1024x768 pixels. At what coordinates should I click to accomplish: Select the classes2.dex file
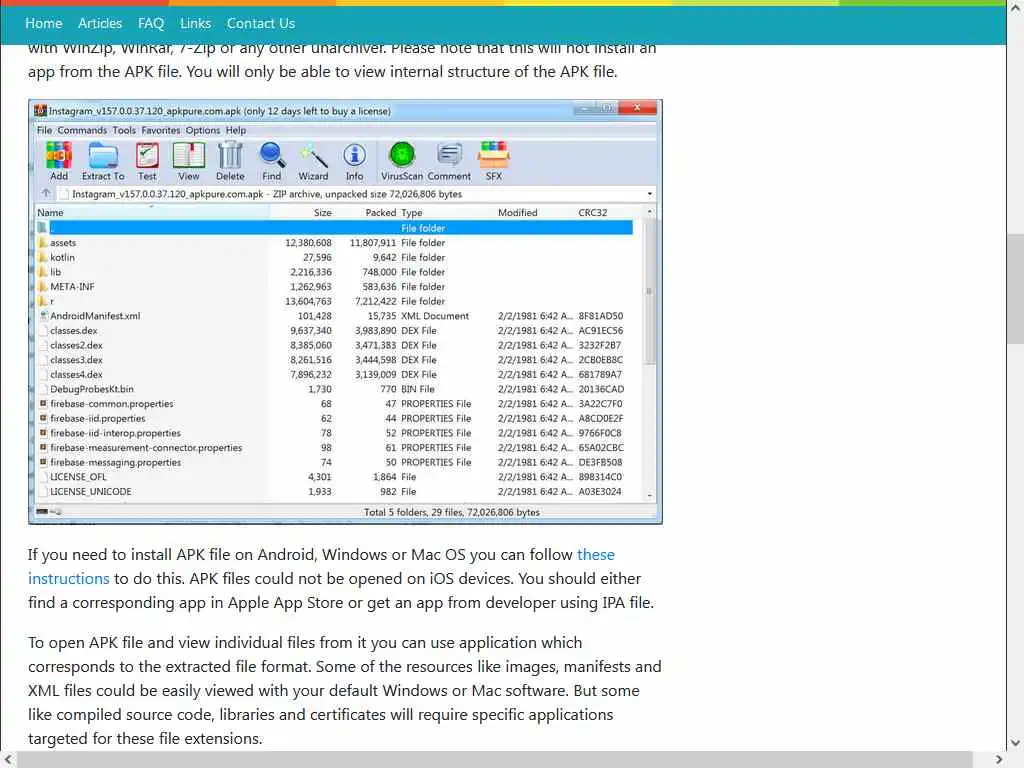point(334,345)
